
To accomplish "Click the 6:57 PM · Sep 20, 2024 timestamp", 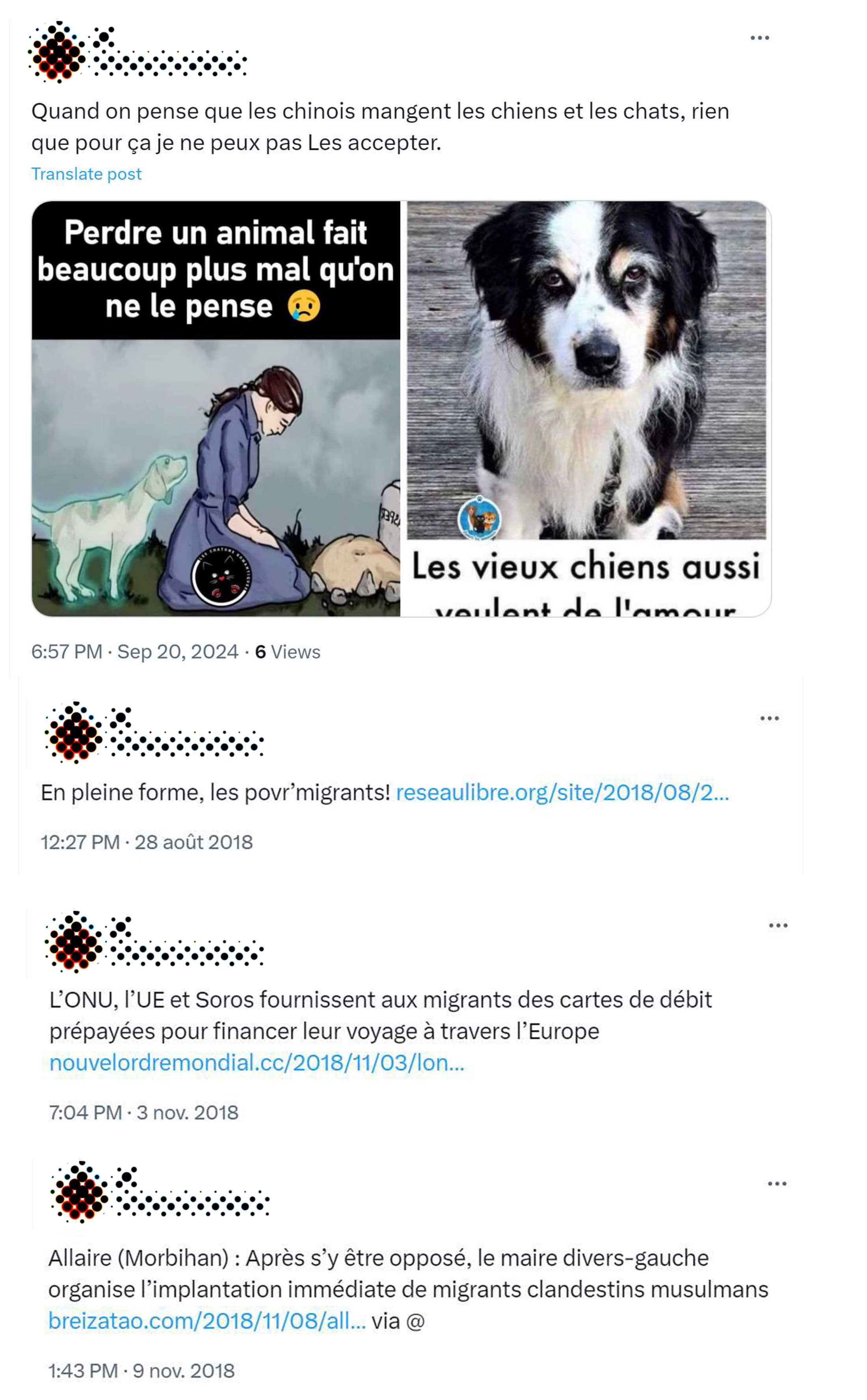I will [134, 652].
